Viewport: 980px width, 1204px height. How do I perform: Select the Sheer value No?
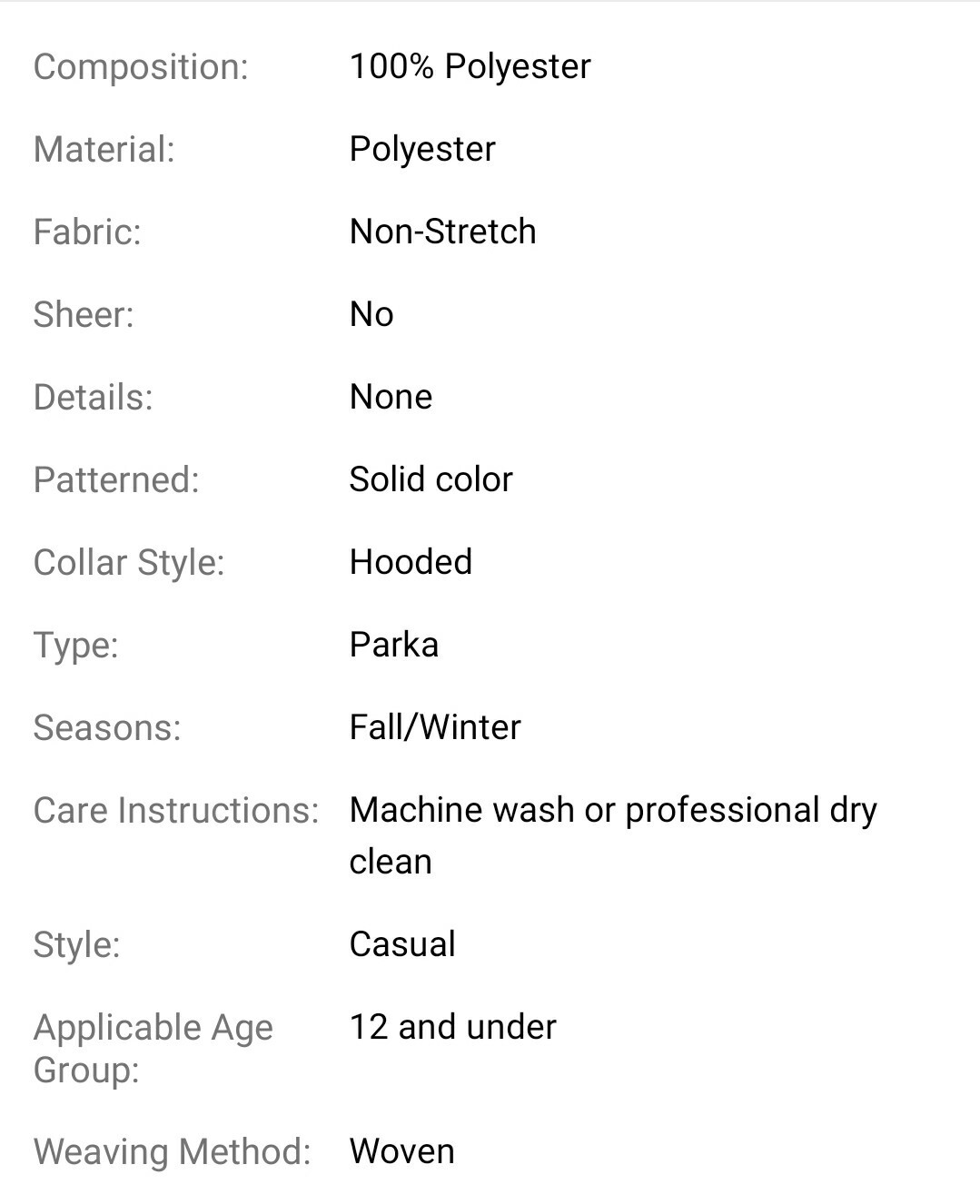point(371,314)
